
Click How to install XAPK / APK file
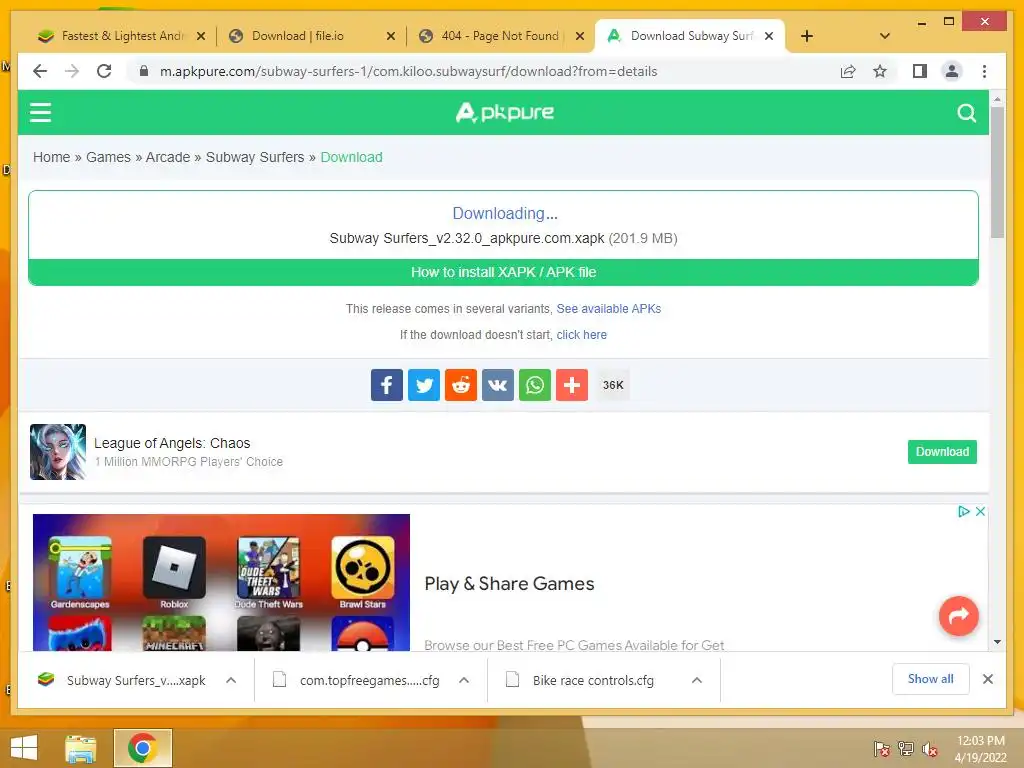(504, 272)
